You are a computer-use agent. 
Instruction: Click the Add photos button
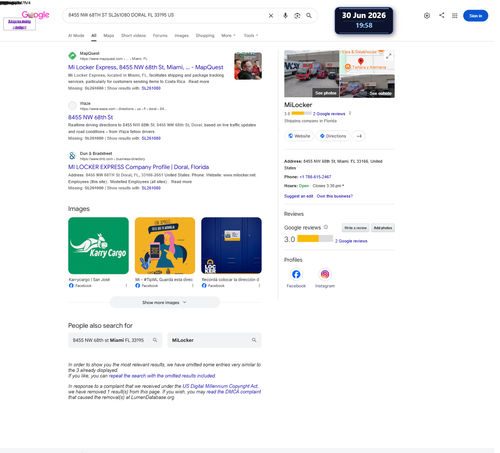click(383, 228)
